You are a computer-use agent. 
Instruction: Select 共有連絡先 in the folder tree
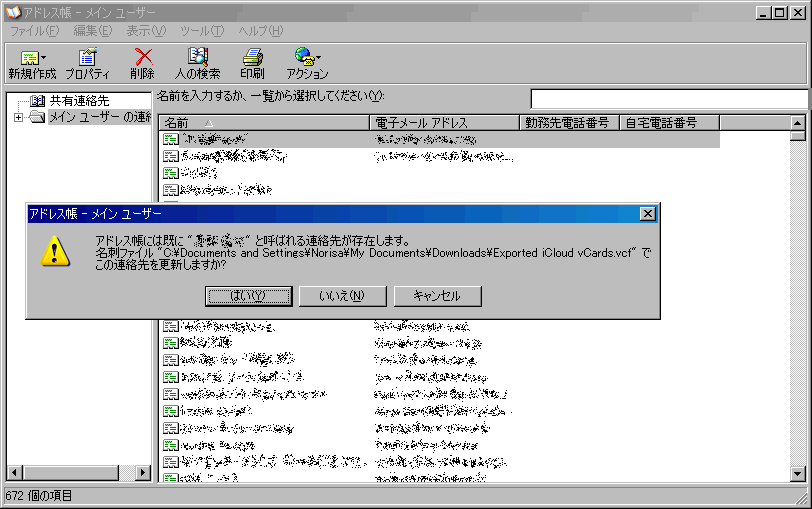(x=79, y=100)
